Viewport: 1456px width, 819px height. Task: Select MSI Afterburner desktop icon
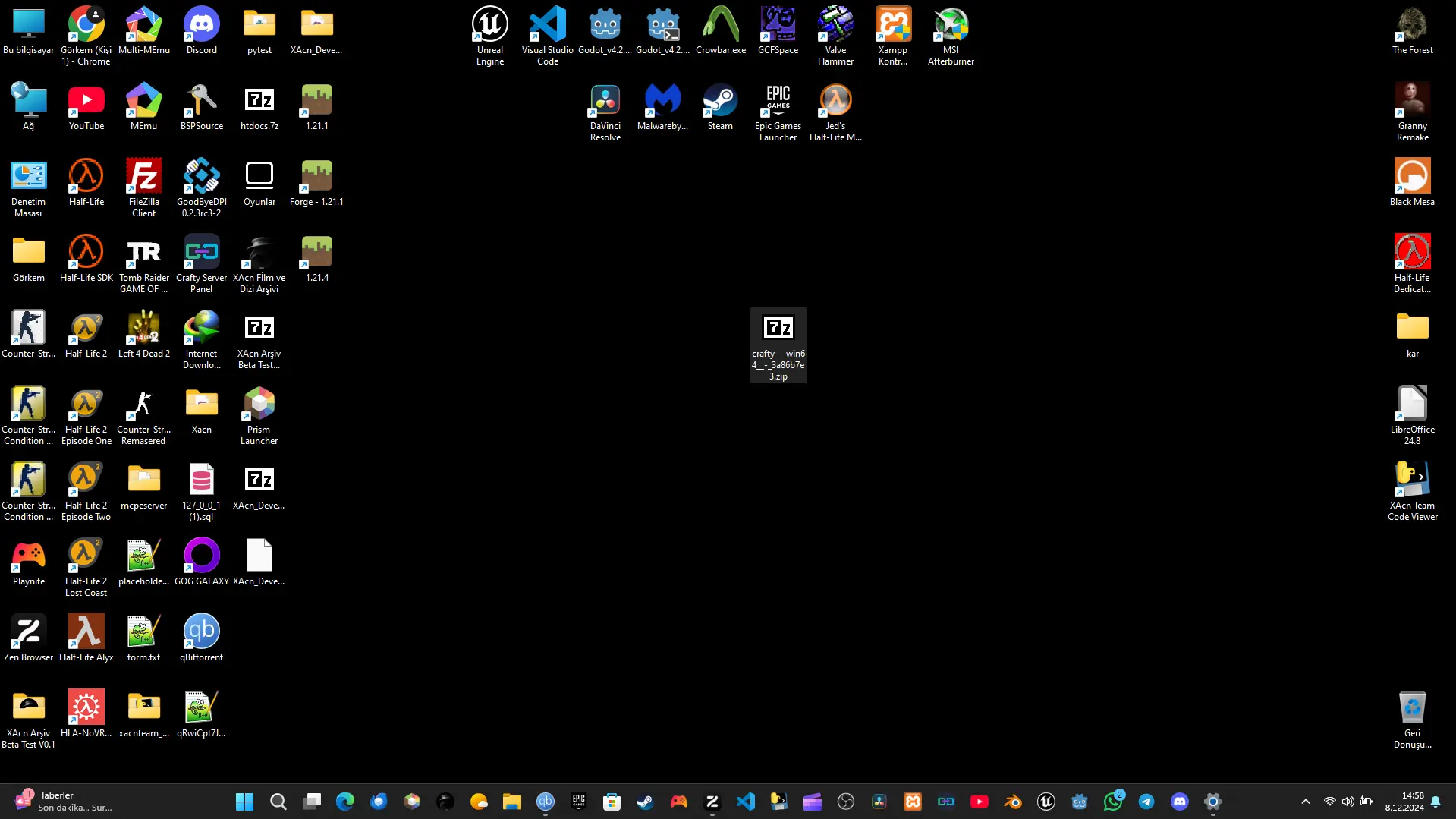coord(951,36)
